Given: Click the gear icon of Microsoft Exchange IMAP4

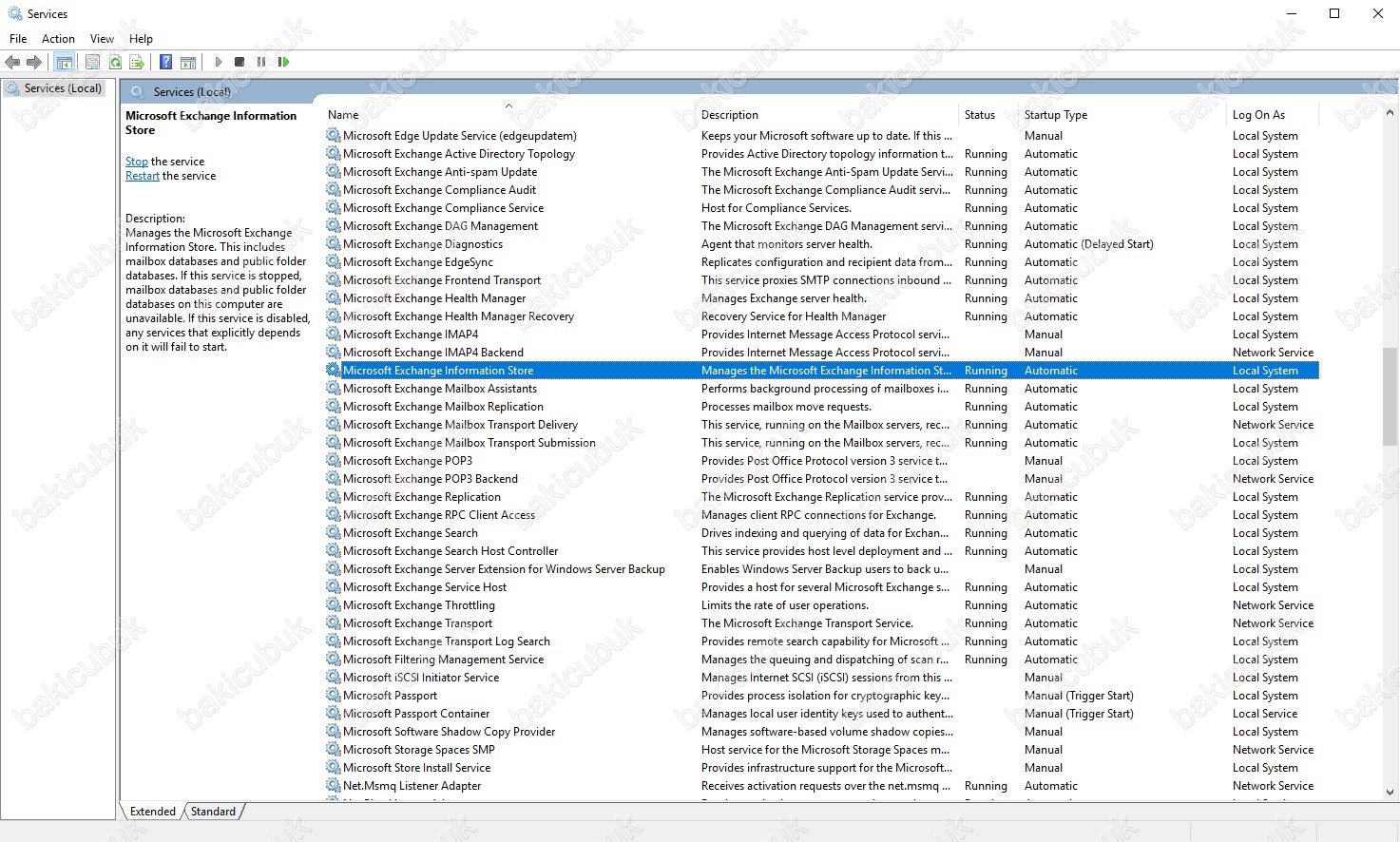Looking at the screenshot, I should pos(334,335).
